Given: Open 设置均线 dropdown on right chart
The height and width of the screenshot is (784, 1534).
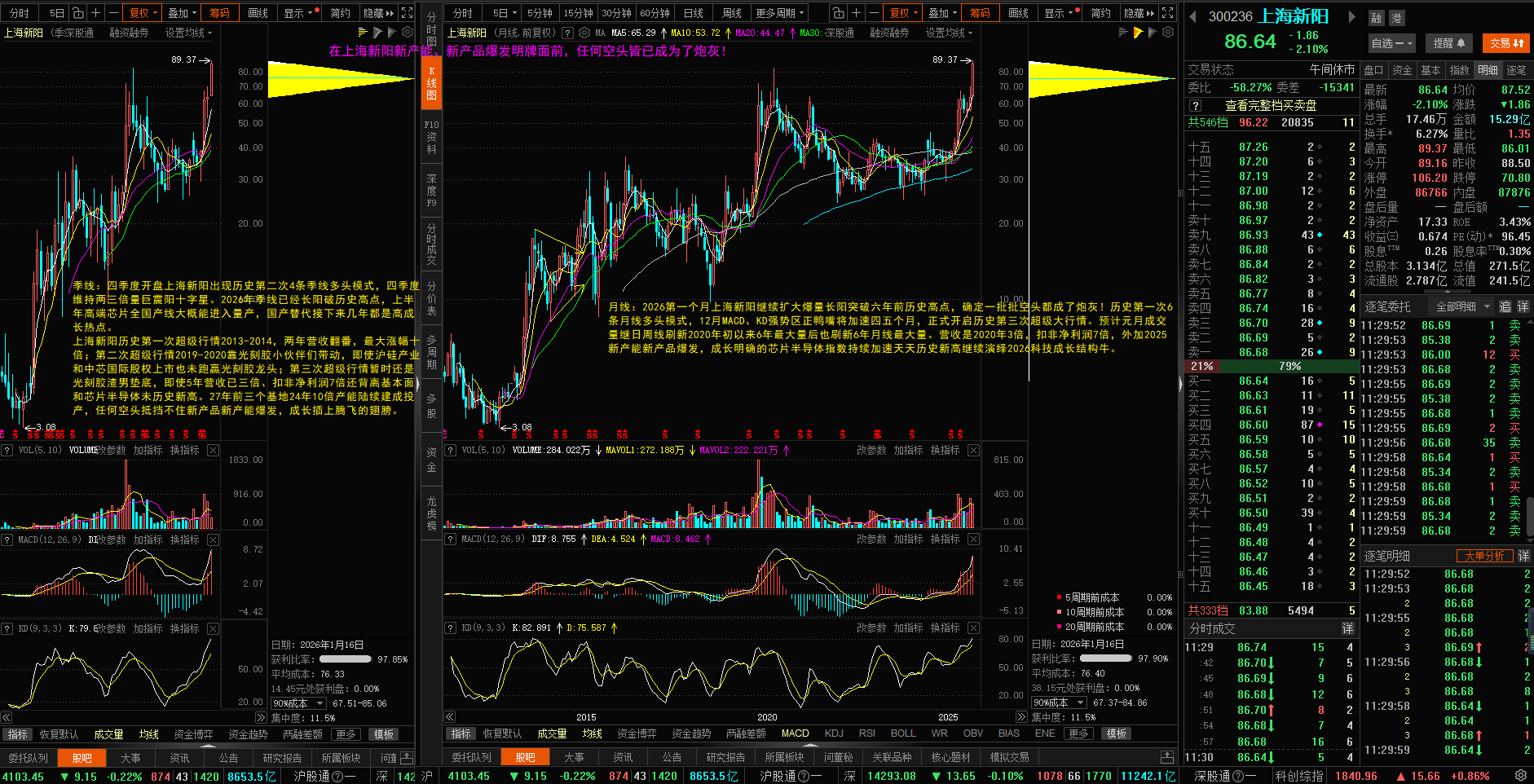Looking at the screenshot, I should [x=949, y=33].
